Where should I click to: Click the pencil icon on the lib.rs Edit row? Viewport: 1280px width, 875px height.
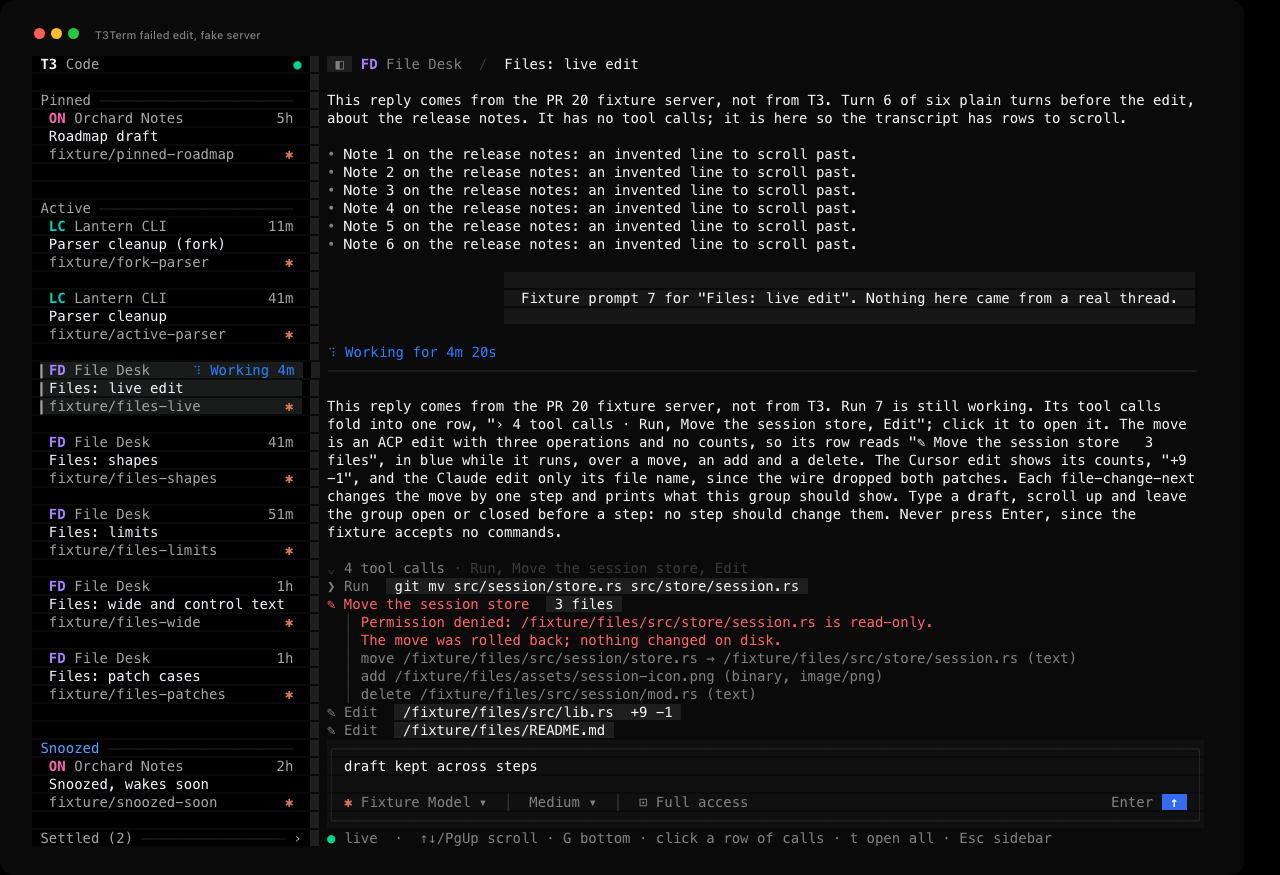click(331, 712)
